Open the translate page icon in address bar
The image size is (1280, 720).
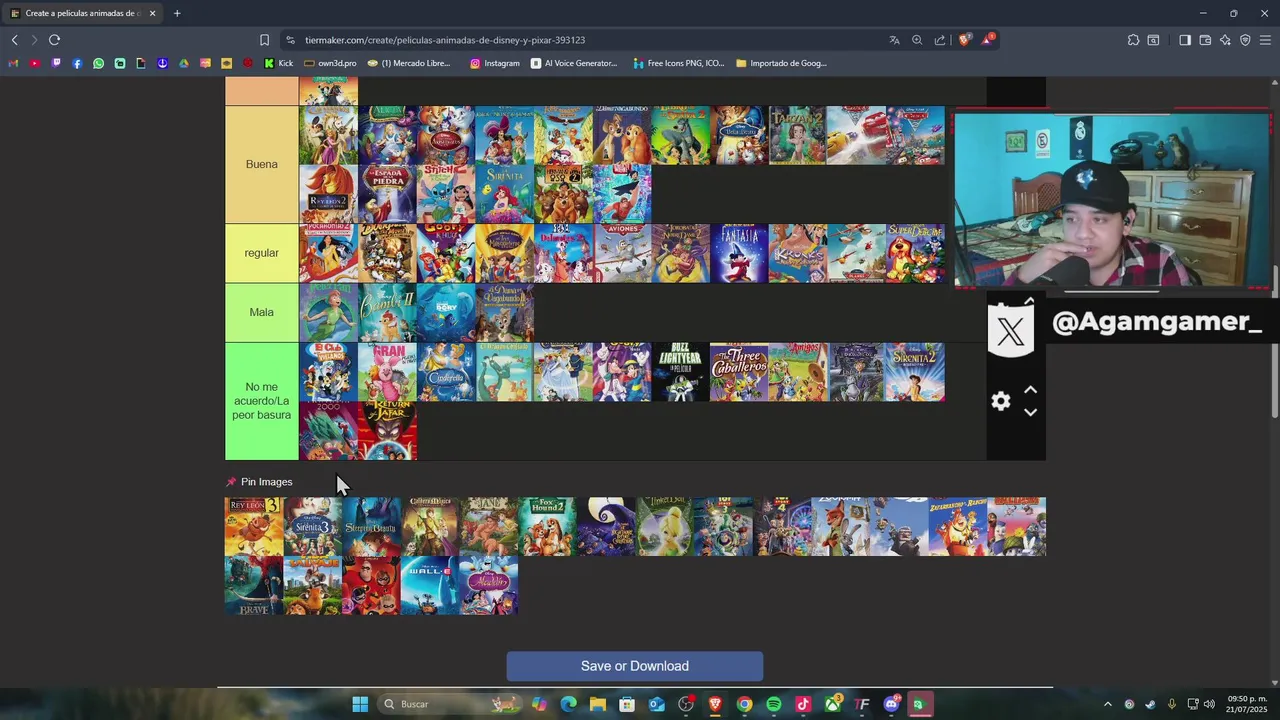click(x=894, y=40)
